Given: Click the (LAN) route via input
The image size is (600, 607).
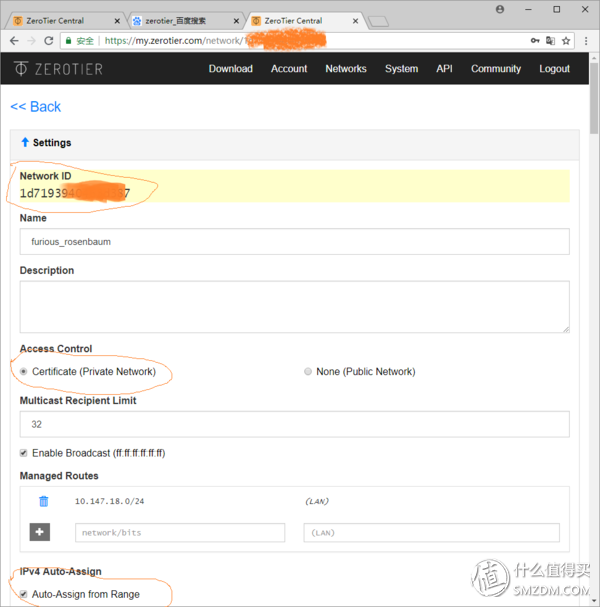Looking at the screenshot, I should (x=432, y=533).
